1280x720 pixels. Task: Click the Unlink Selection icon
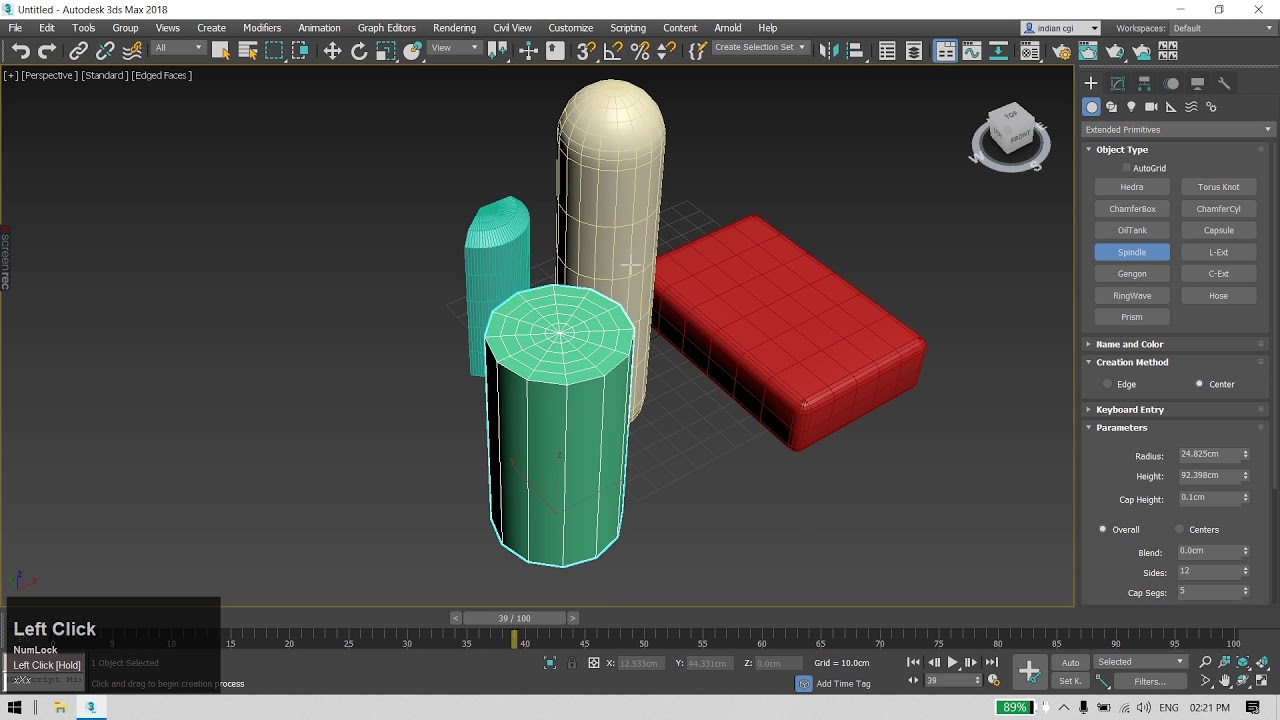105,51
